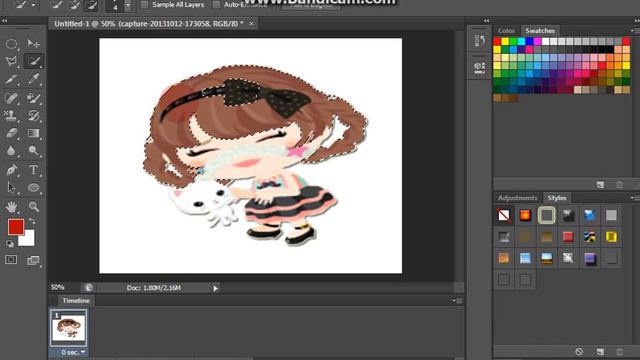Choose Add to selection mode

(74, 5)
